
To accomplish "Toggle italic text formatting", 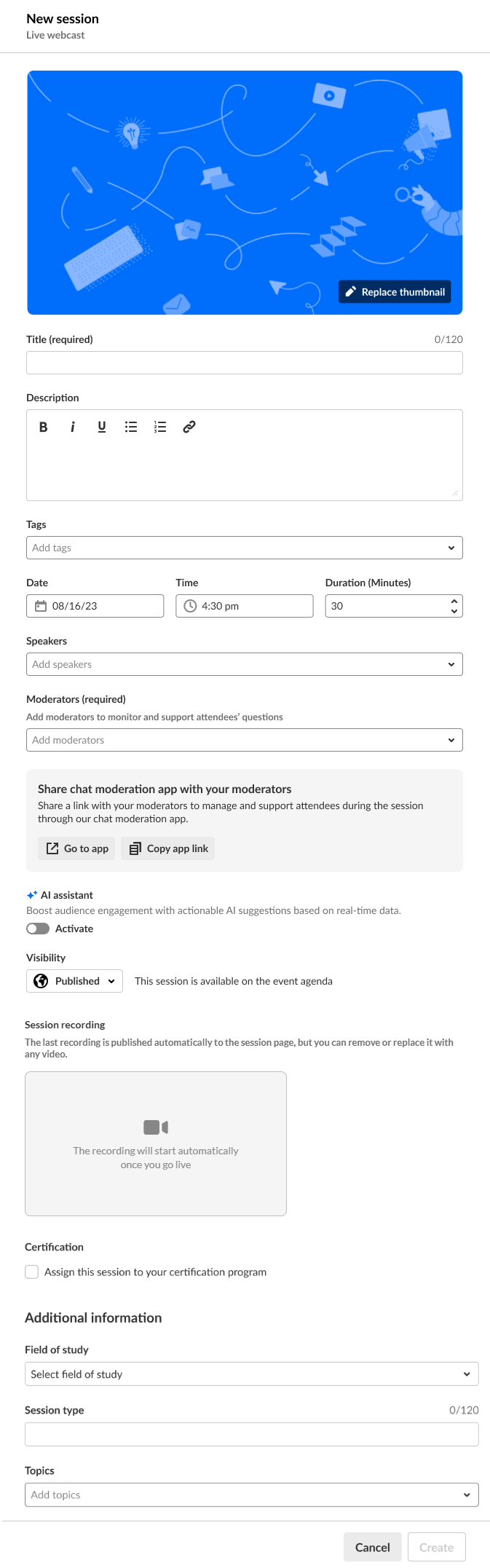I will coord(73,428).
